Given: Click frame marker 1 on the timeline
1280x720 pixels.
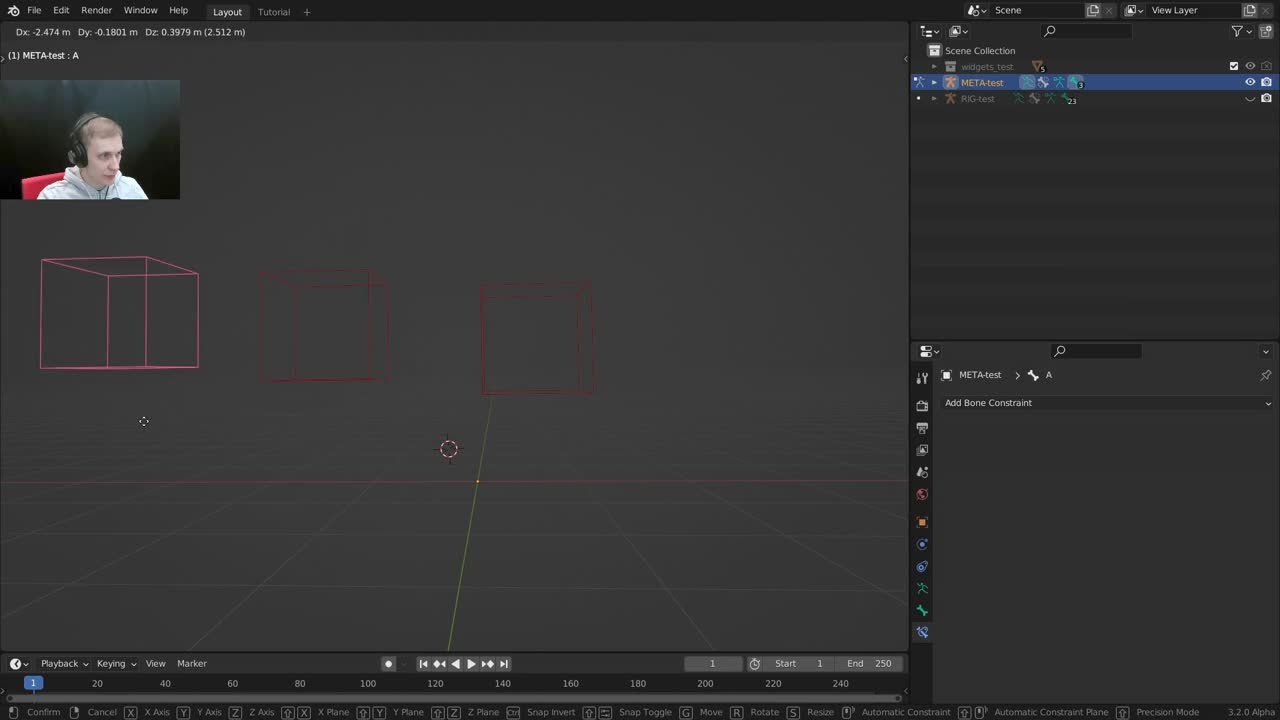Looking at the screenshot, I should (x=33, y=682).
